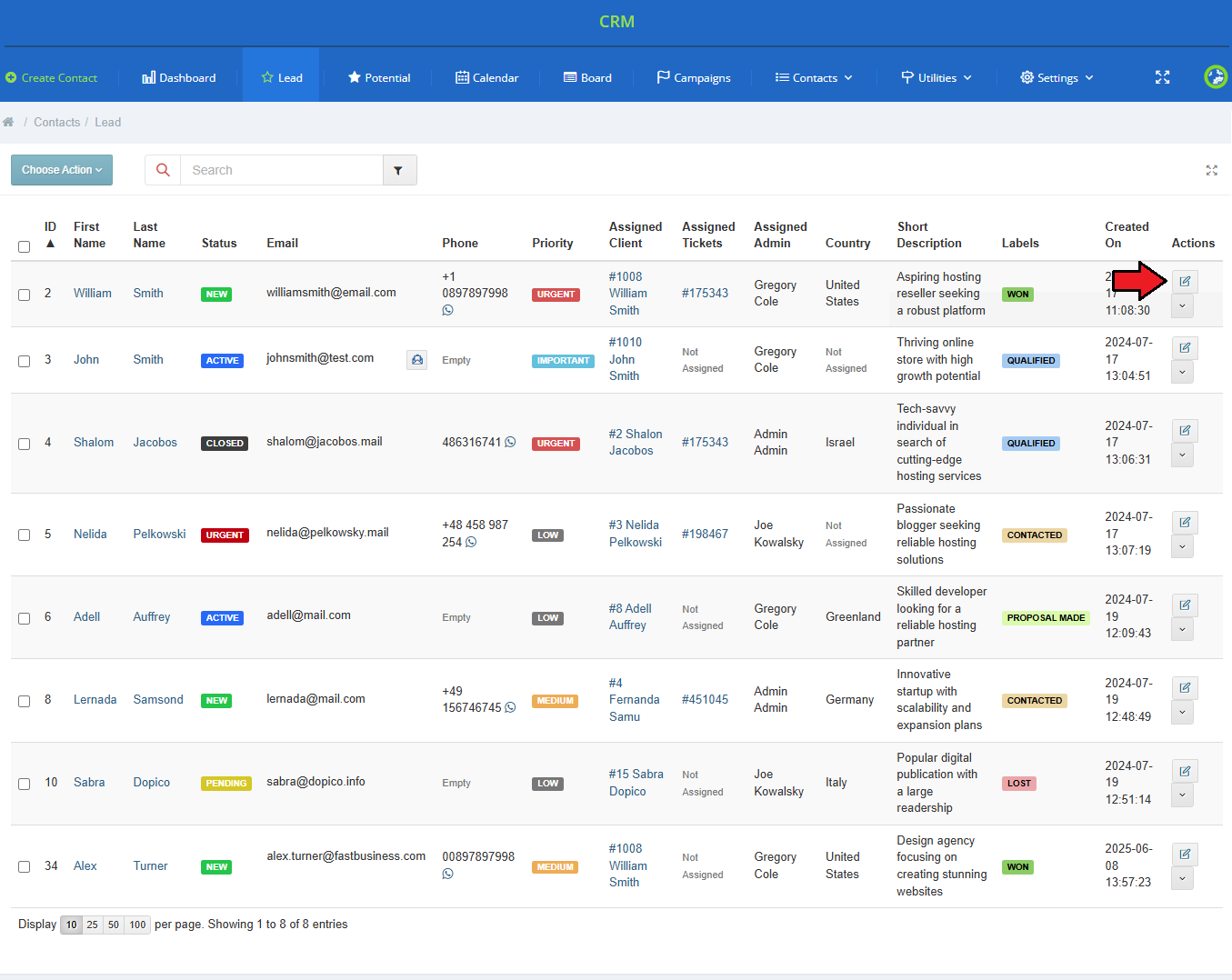Toggle the select-all header checkbox
Viewport: 1232px width, 980px height.
pyautogui.click(x=25, y=246)
